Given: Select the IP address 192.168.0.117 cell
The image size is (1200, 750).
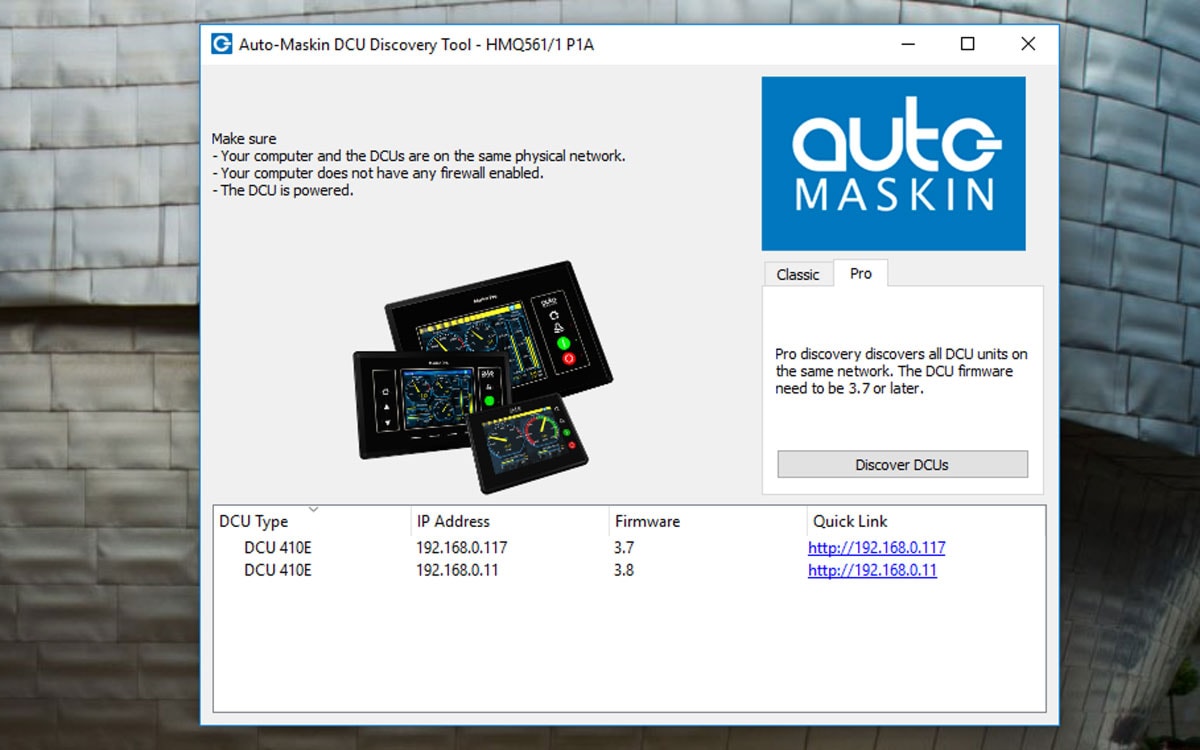Looking at the screenshot, I should point(461,548).
